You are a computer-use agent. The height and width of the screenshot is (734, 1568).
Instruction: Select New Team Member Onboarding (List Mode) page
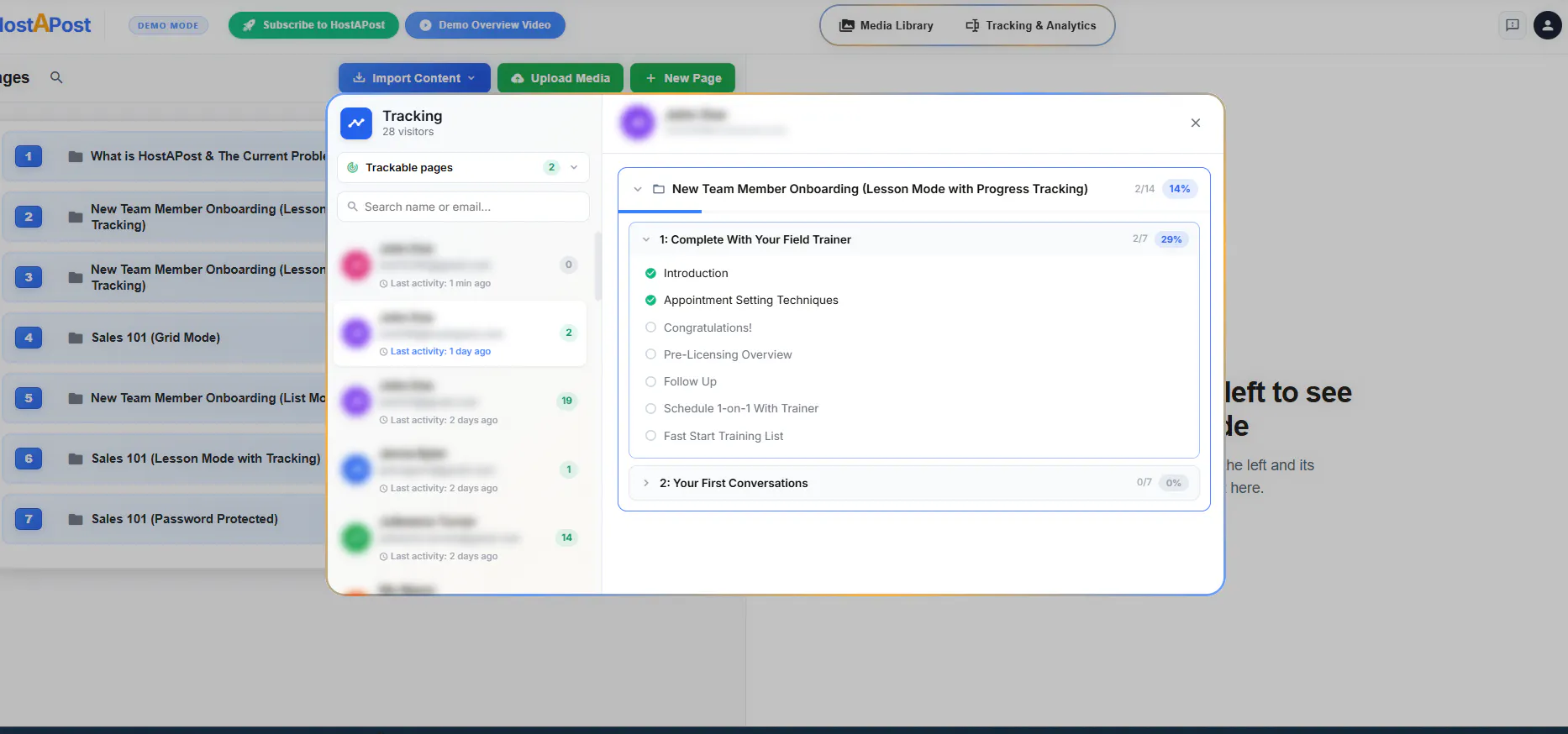(164, 398)
